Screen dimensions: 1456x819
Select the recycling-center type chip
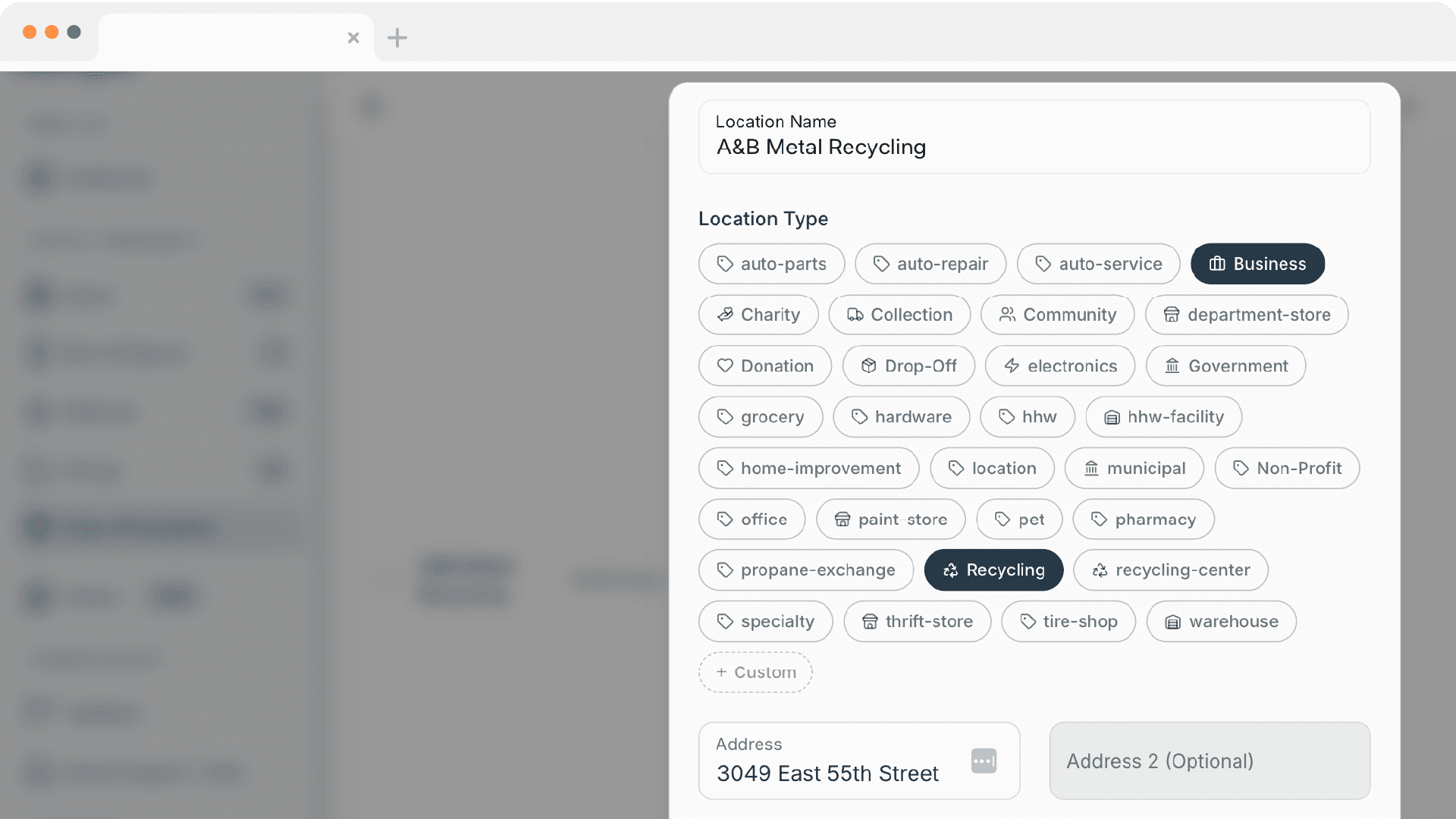point(1170,570)
